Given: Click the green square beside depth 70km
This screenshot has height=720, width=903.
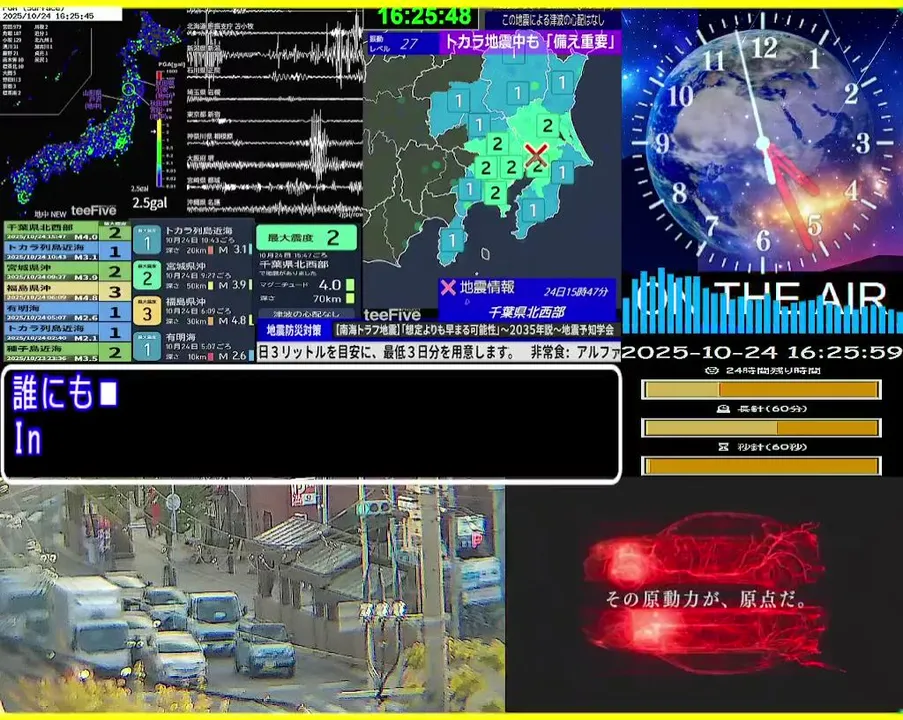Looking at the screenshot, I should [x=350, y=298].
